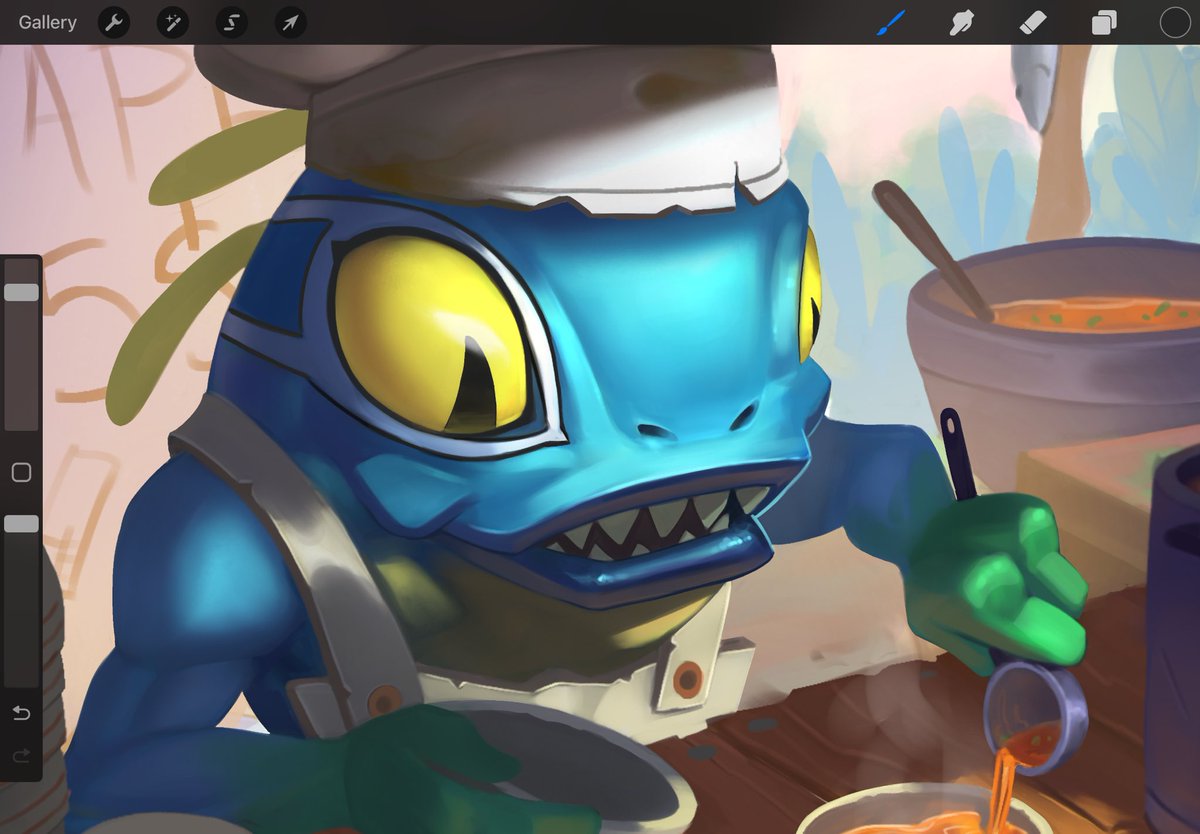
Task: Select the Eraser tool
Action: click(1032, 22)
